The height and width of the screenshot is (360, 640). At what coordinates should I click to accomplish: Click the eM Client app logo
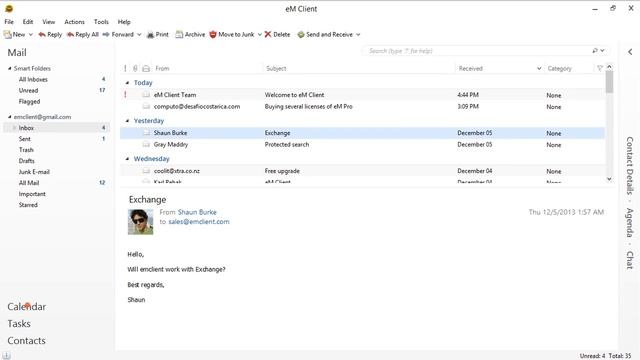pyautogui.click(x=9, y=9)
